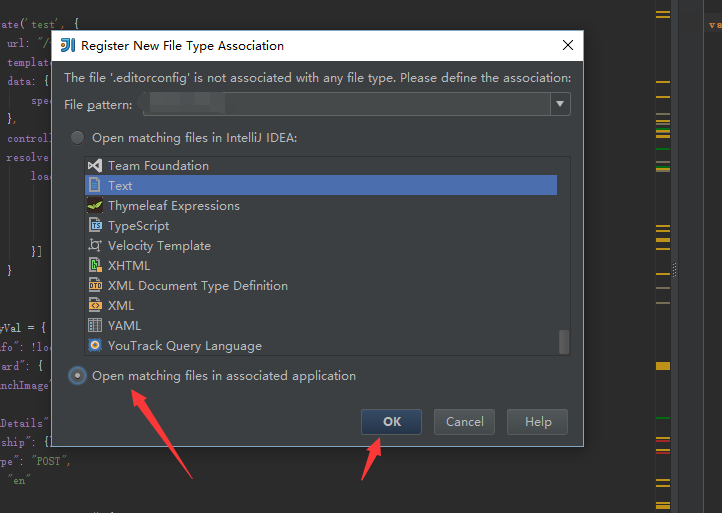Image resolution: width=722 pixels, height=513 pixels.
Task: Click the large yellow warning marker in editor stripe
Action: pyautogui.click(x=663, y=366)
